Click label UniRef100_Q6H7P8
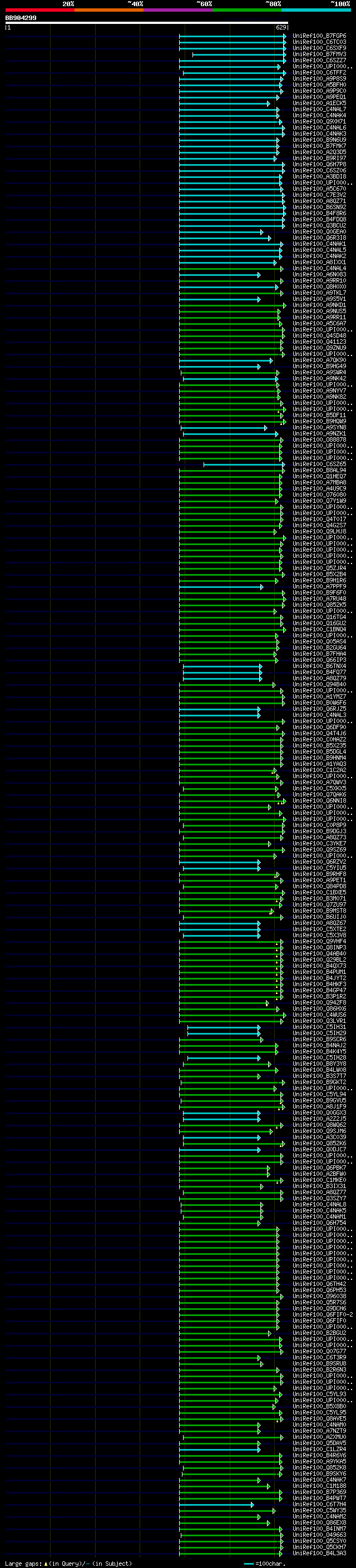The height and width of the screenshot is (1568, 356). [x=319, y=164]
